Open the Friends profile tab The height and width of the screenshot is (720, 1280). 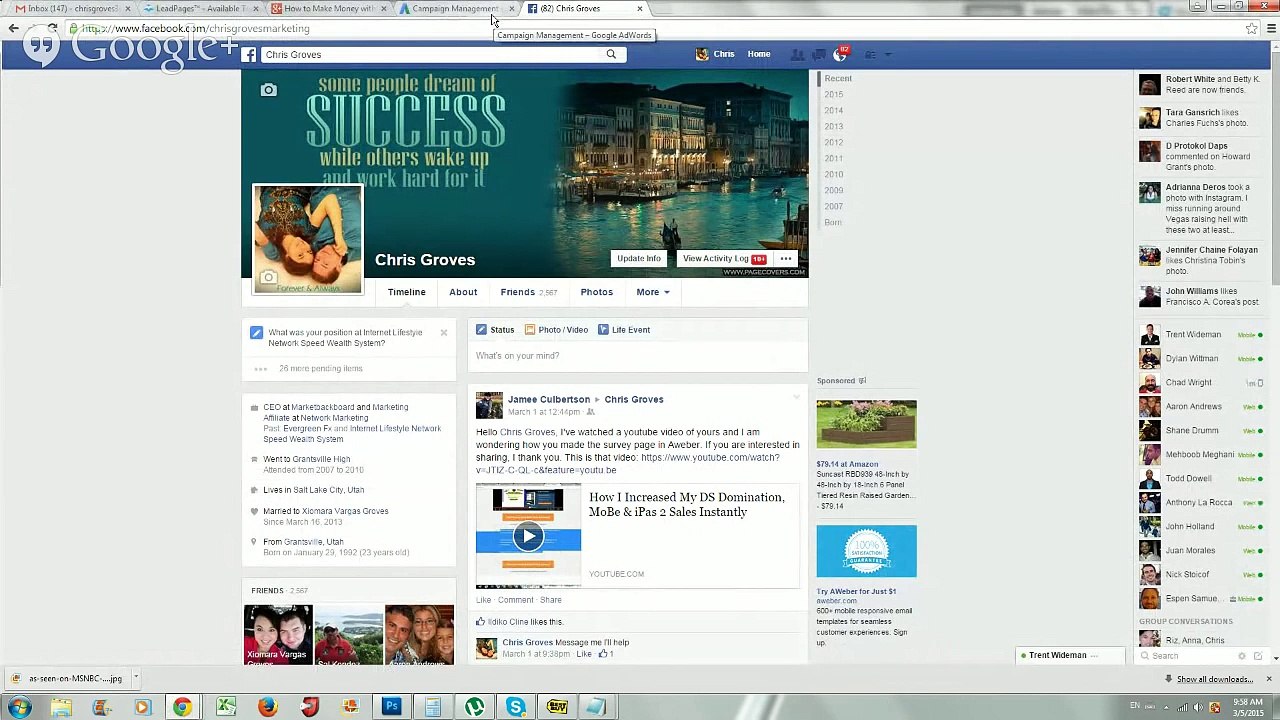(x=528, y=292)
